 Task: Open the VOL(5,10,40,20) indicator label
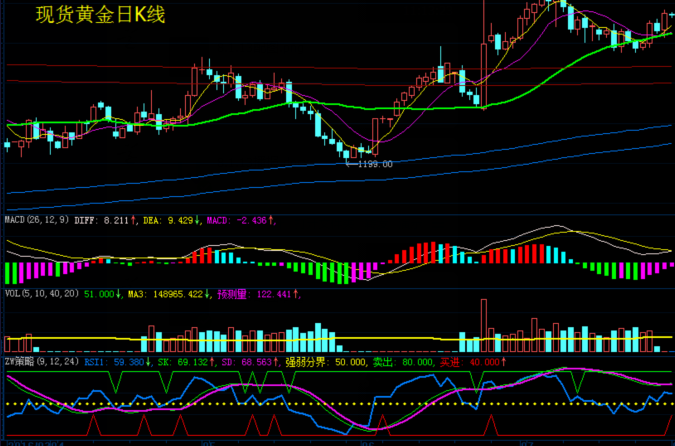(41, 294)
